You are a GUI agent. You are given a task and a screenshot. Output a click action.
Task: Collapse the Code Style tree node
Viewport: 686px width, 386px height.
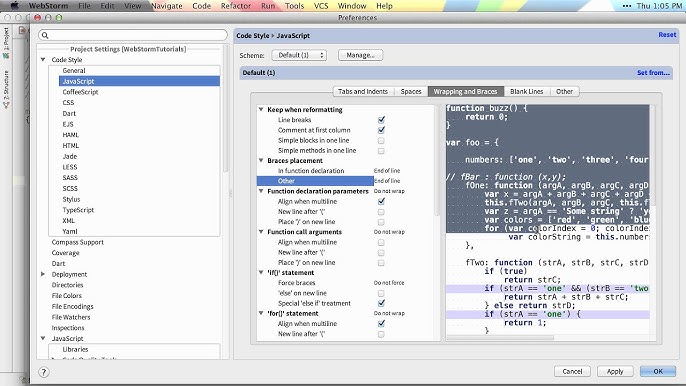43,60
